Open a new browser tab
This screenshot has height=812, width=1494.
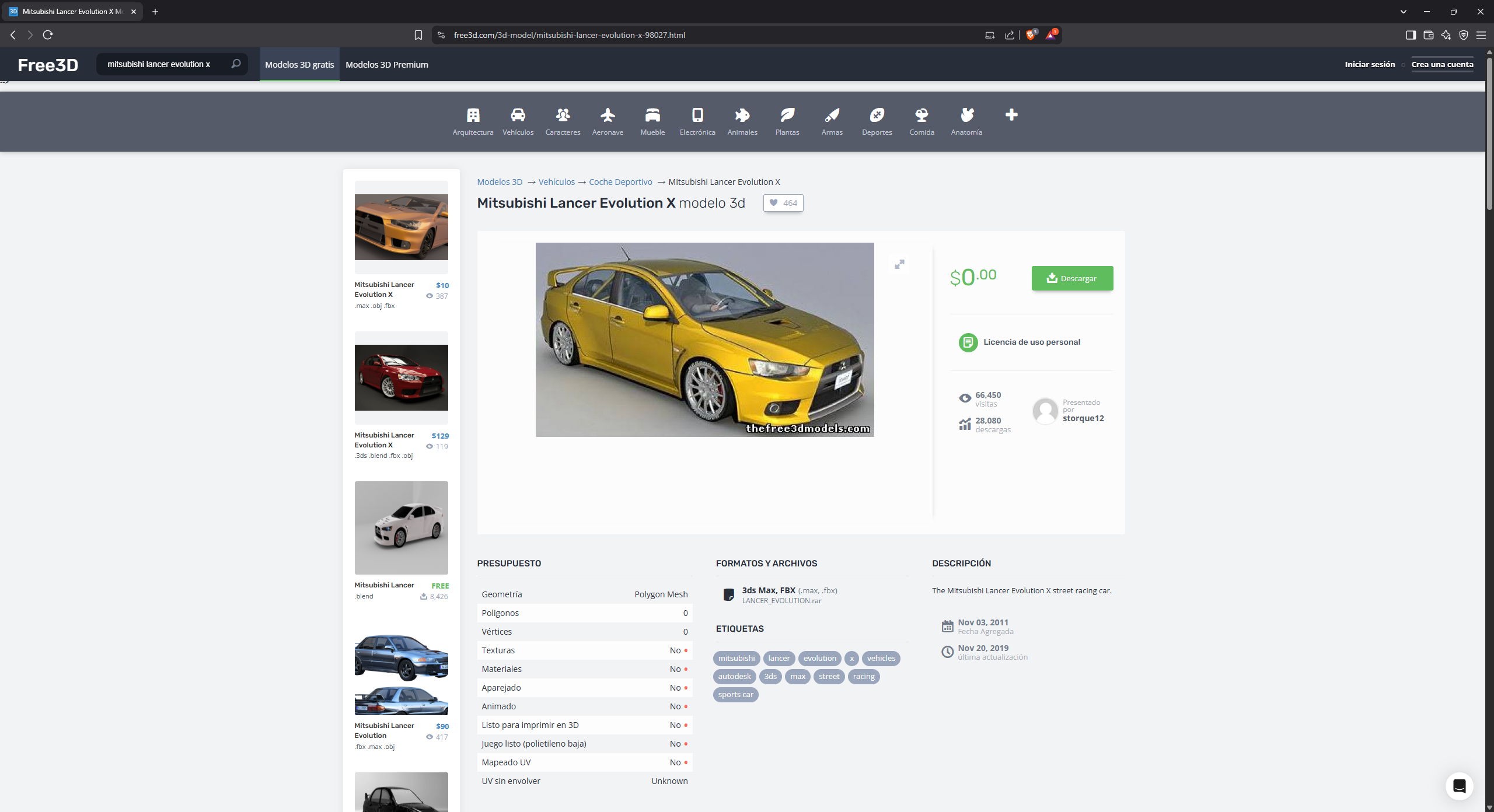coord(155,12)
